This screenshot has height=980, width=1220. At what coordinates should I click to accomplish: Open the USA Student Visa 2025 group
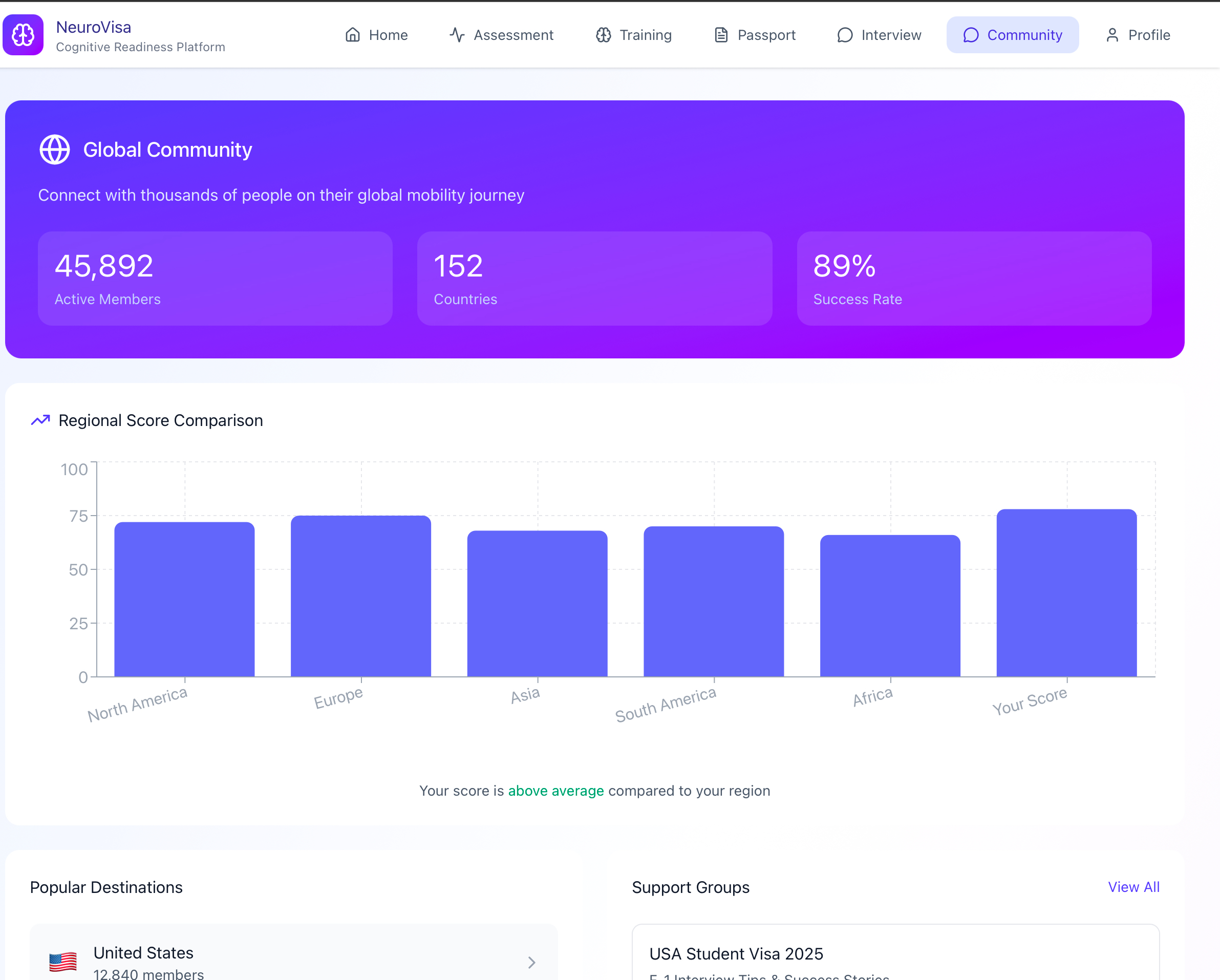click(x=736, y=954)
